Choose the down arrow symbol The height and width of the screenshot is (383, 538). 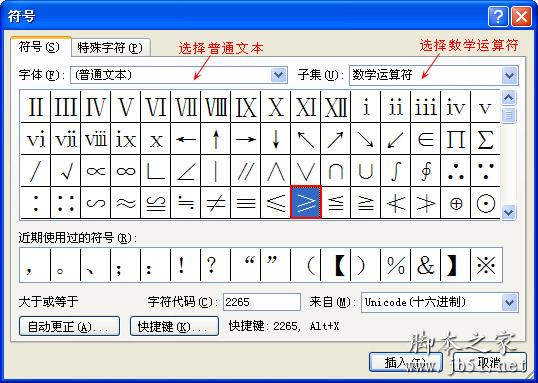(276, 139)
